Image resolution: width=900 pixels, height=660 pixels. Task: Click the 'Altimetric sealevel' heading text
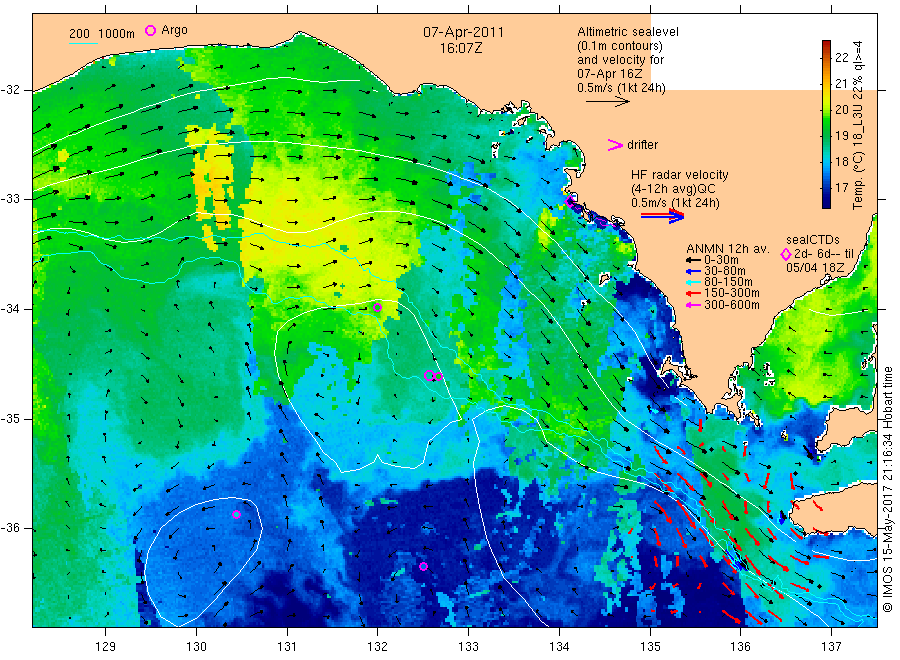pyautogui.click(x=627, y=32)
